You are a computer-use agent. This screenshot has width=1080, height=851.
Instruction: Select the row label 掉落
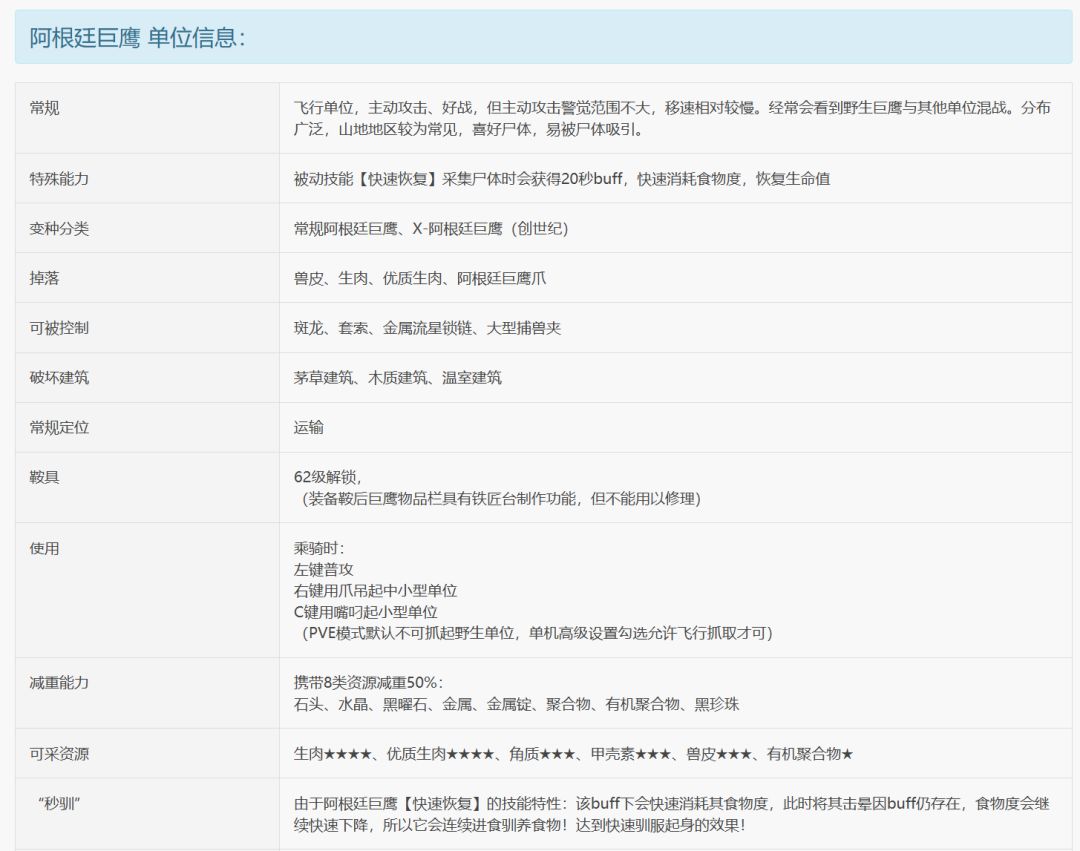click(44, 278)
